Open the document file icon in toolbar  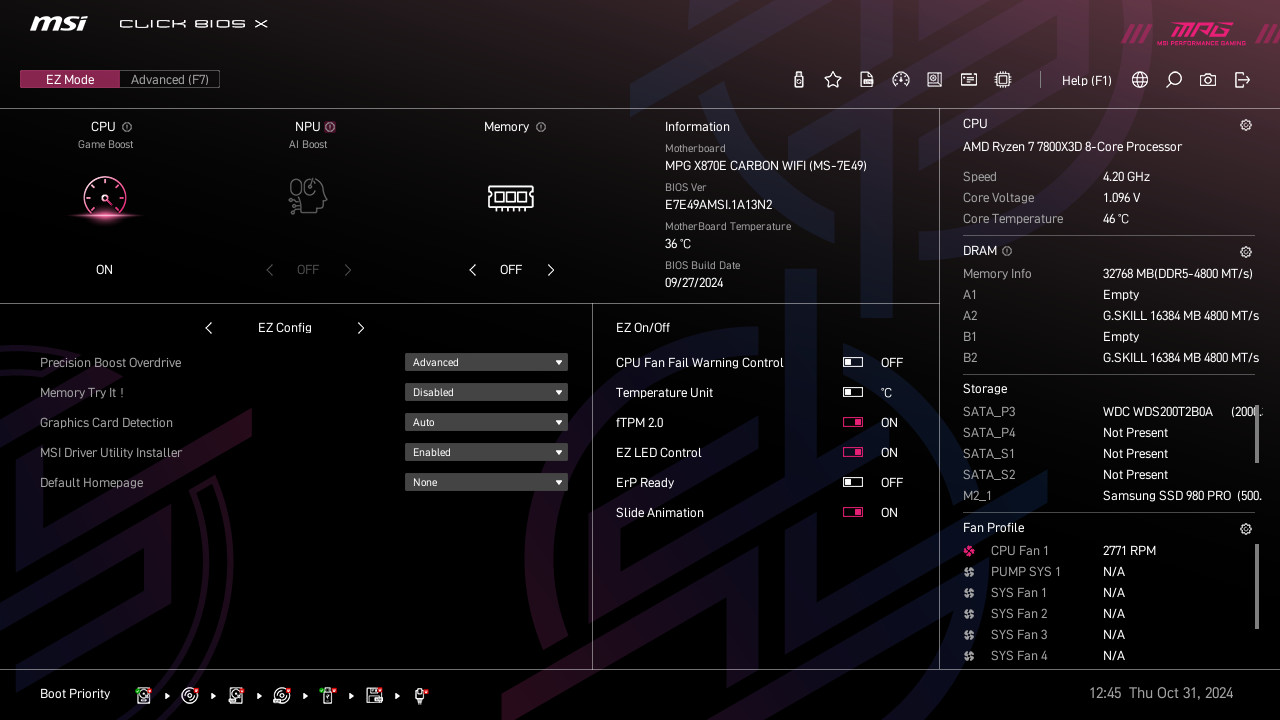[x=867, y=80]
